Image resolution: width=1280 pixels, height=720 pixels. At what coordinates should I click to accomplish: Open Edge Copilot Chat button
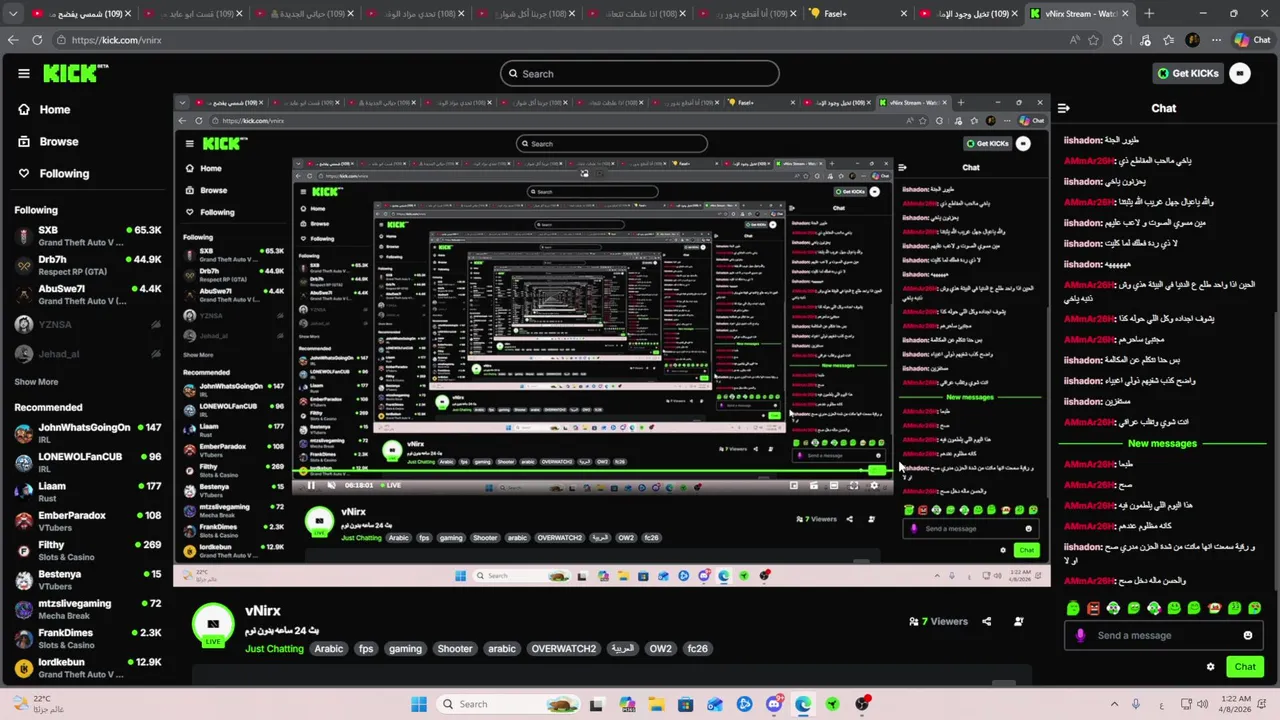pos(1252,40)
